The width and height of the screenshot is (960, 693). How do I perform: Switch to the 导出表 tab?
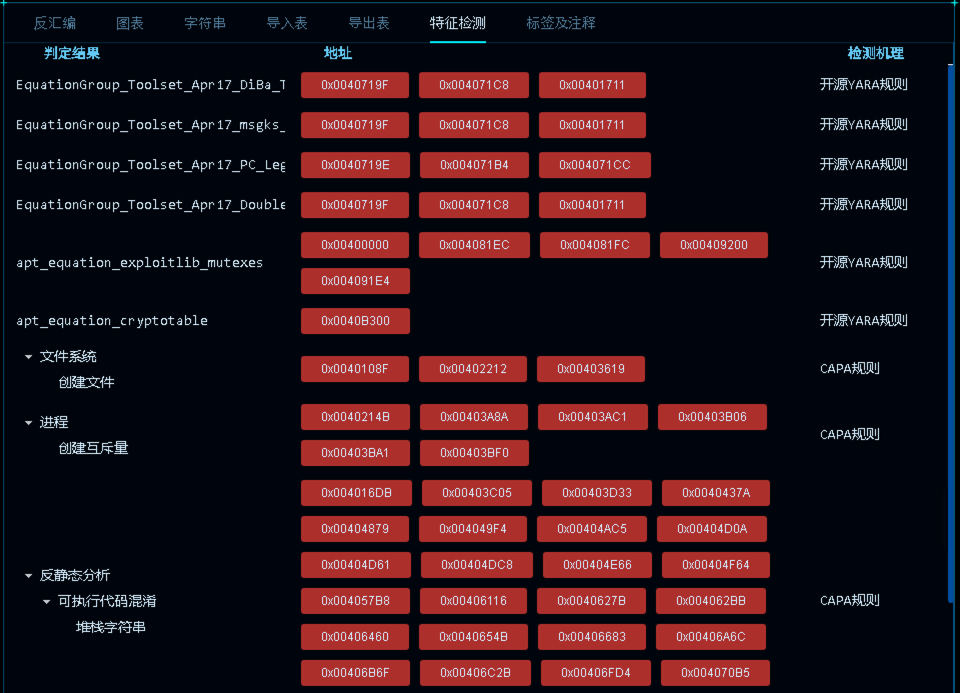(369, 23)
